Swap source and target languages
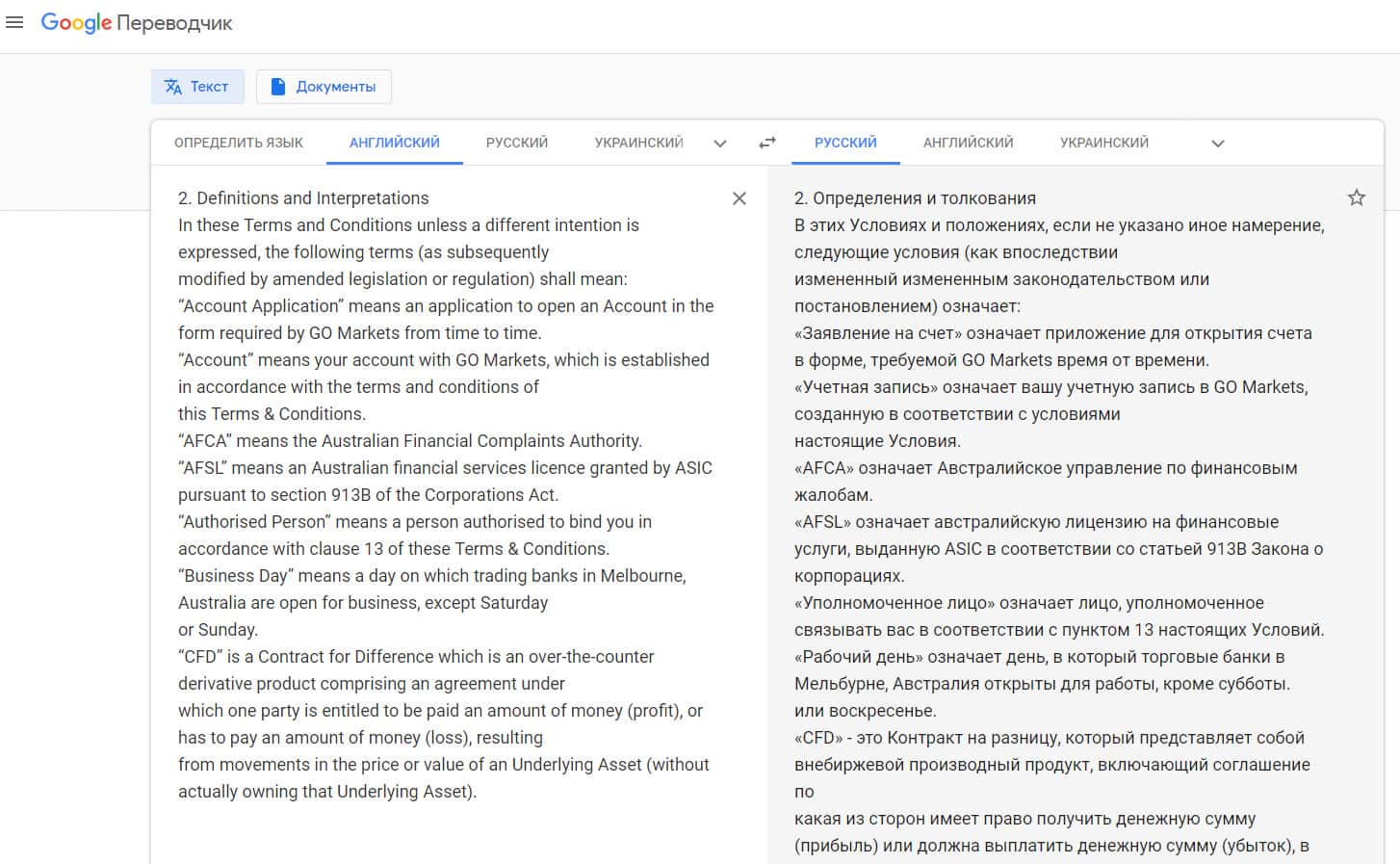Screen dimensions: 1400x864 766,143
